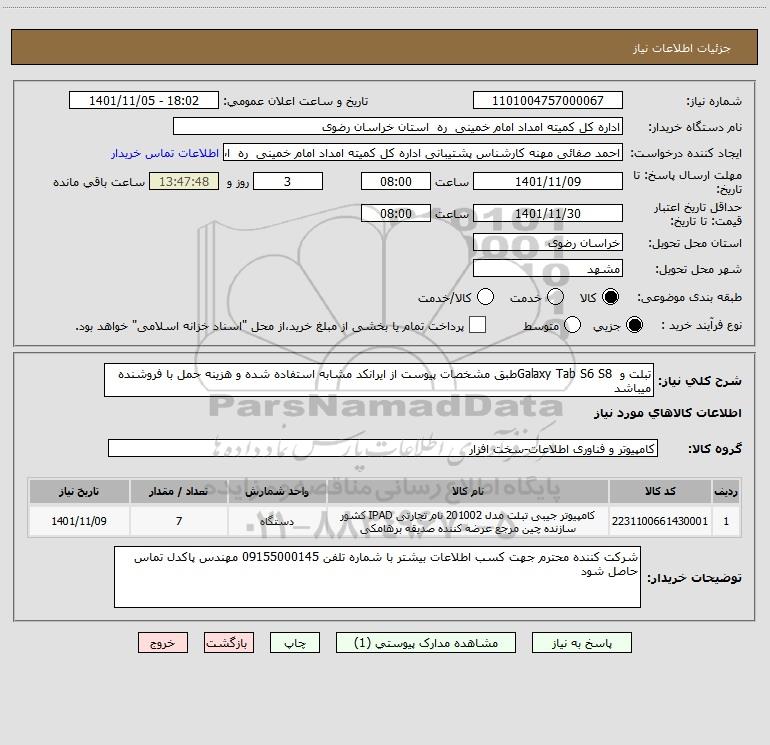The height and width of the screenshot is (745, 770).
Task: Click the پاسخ به نیاز button
Action: pos(582,643)
